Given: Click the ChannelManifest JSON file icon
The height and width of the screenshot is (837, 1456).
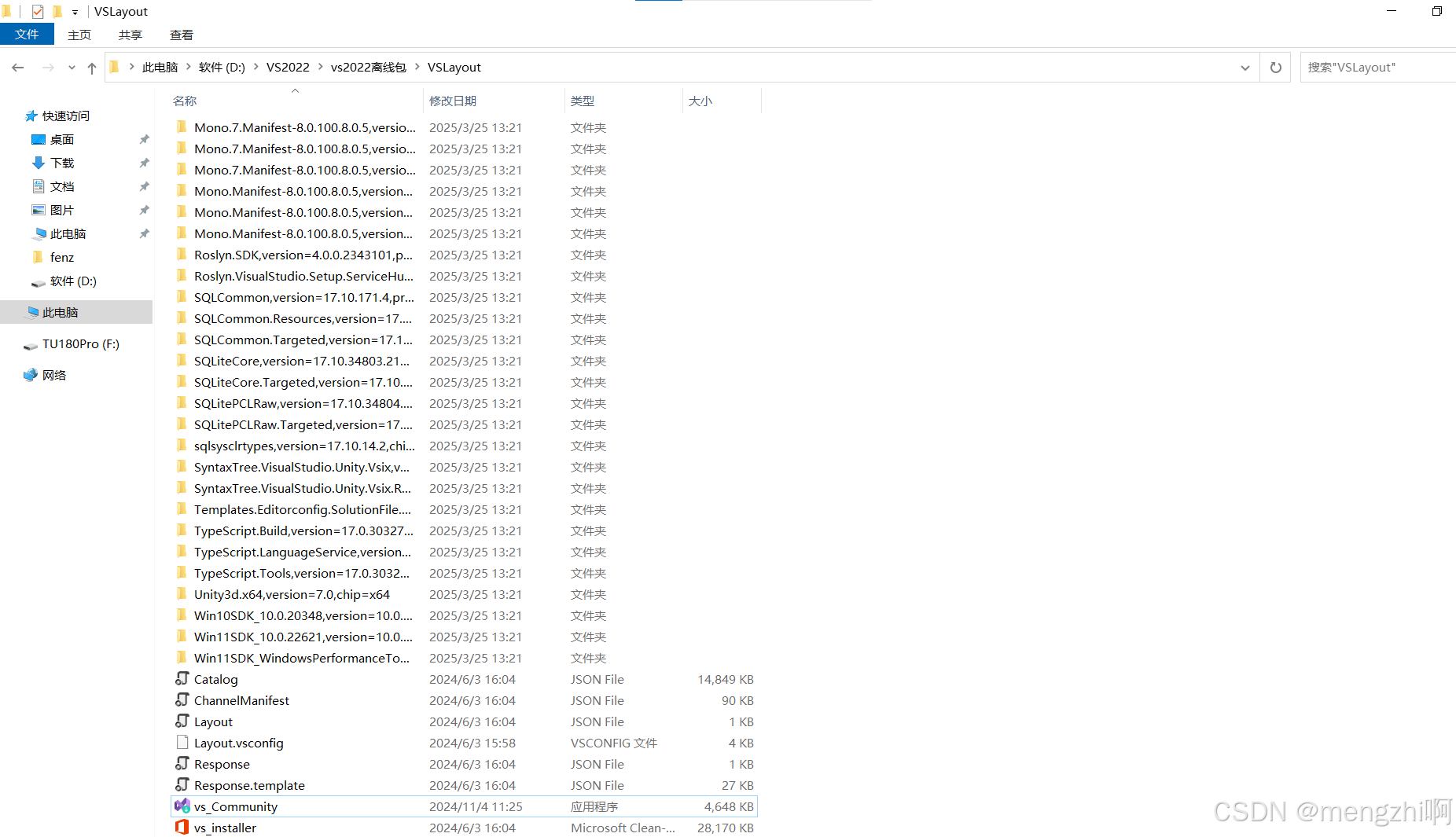Looking at the screenshot, I should (x=182, y=699).
